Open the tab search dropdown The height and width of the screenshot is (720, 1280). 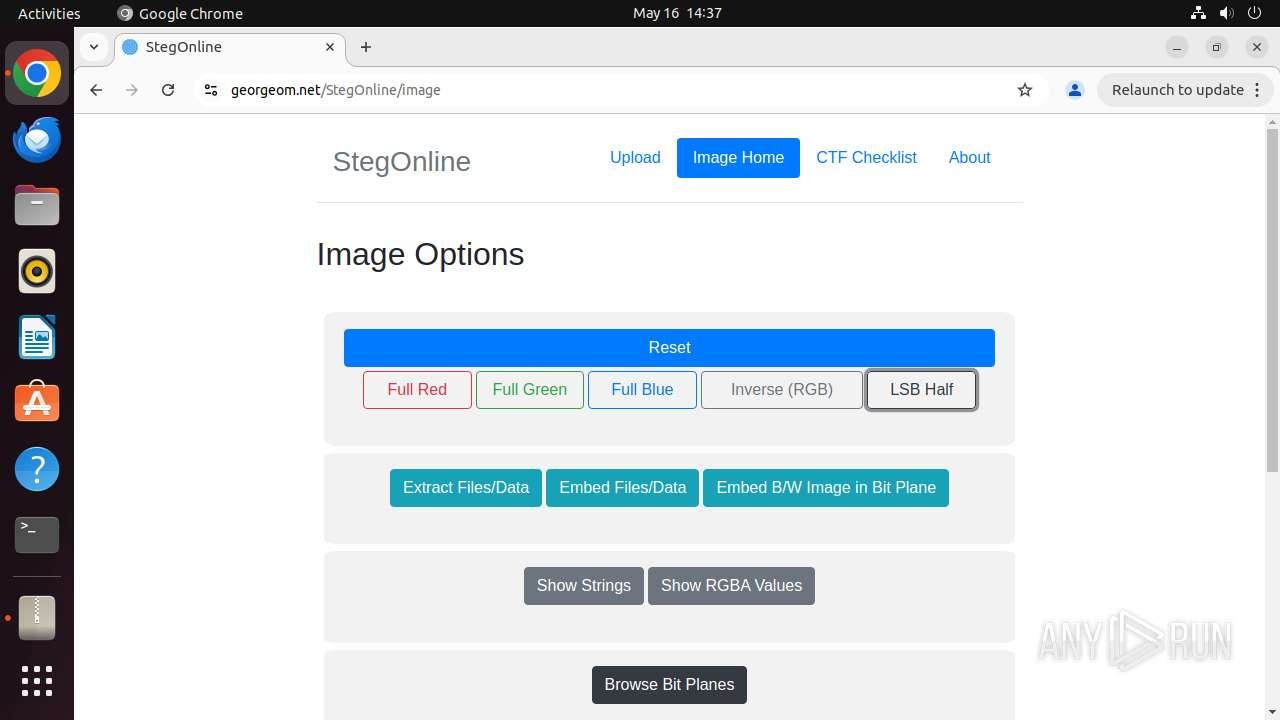[x=93, y=47]
